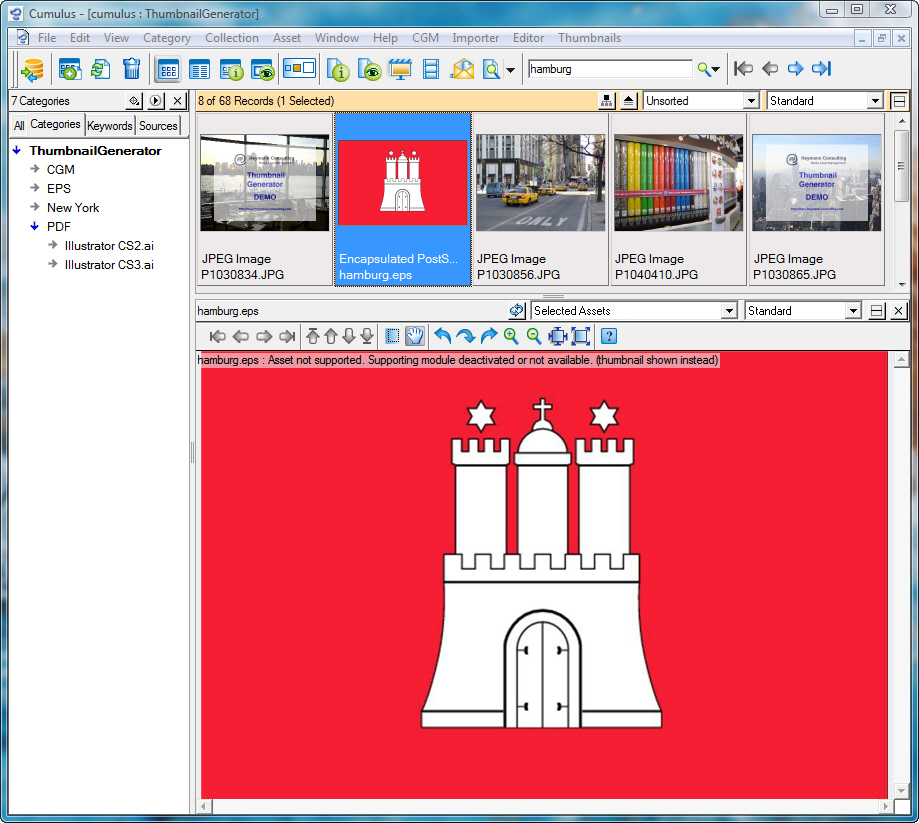
Task: Collapse the PDF category
Action: [35, 226]
